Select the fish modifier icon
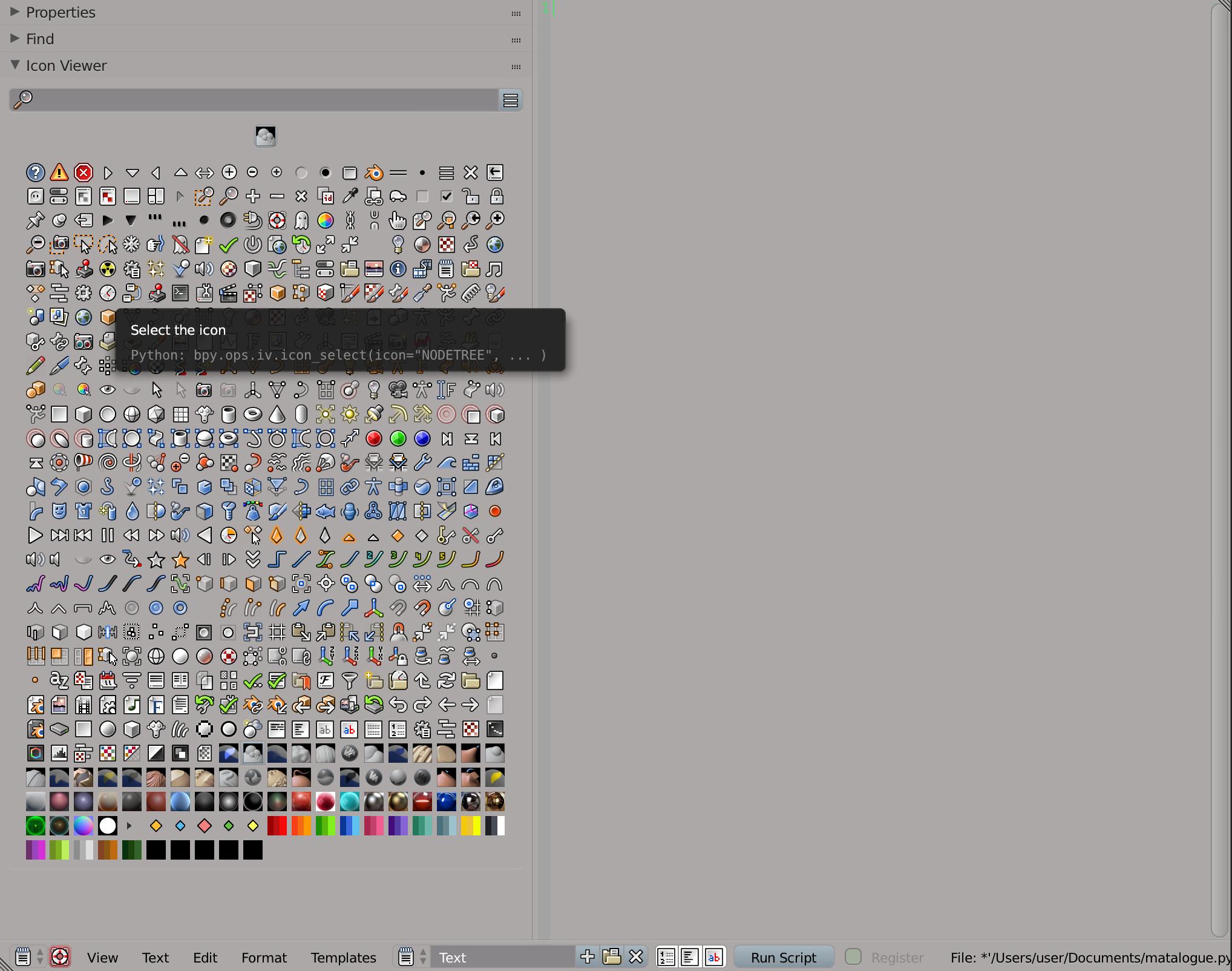 click(x=326, y=511)
